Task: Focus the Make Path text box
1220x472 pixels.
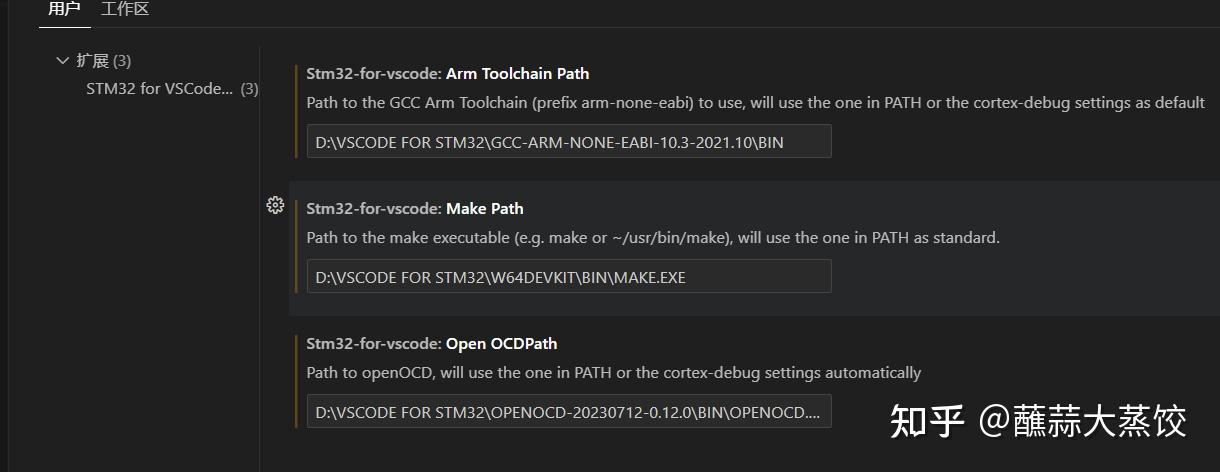Action: 568,277
